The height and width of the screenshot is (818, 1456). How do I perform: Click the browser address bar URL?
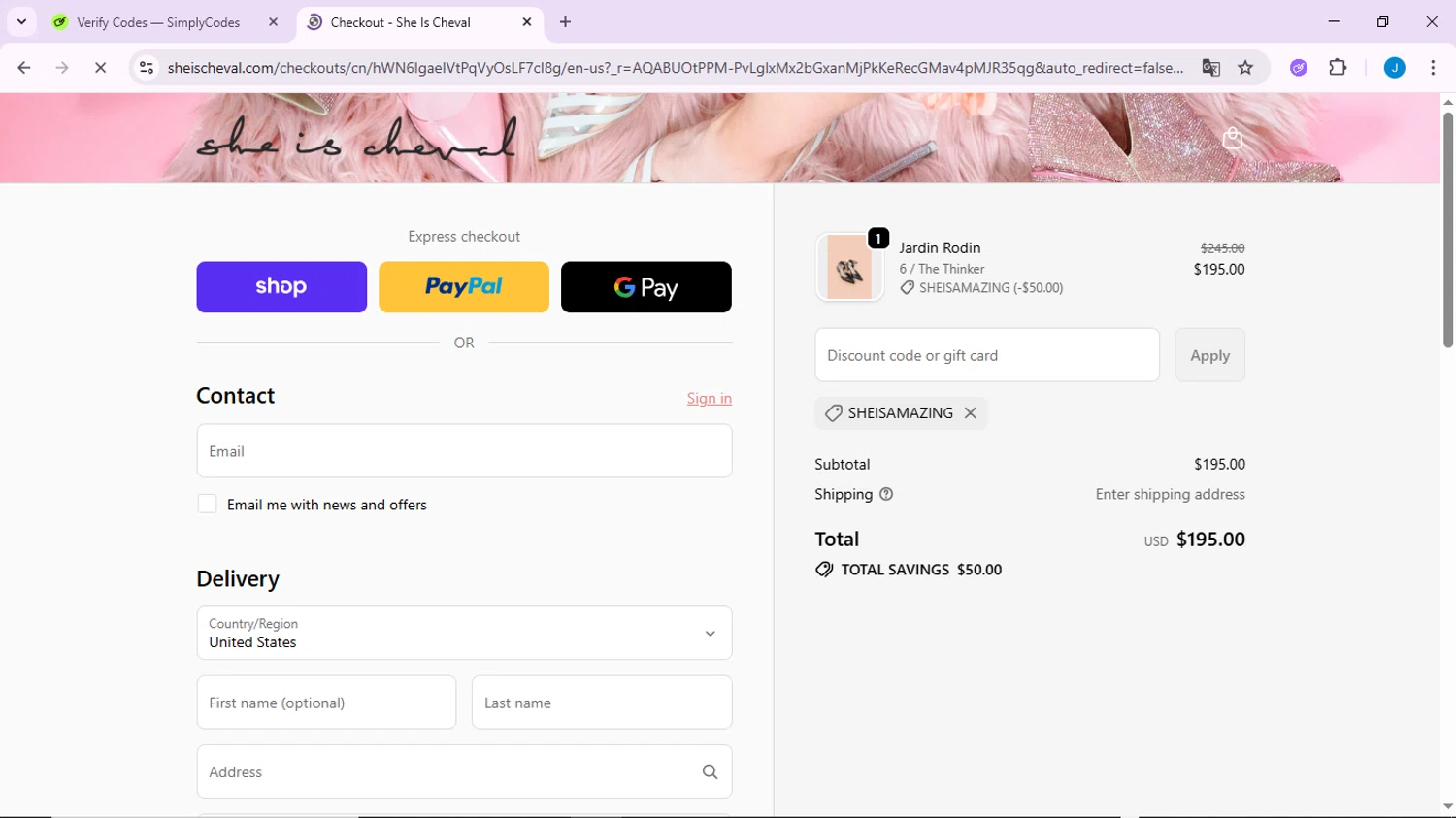click(676, 68)
